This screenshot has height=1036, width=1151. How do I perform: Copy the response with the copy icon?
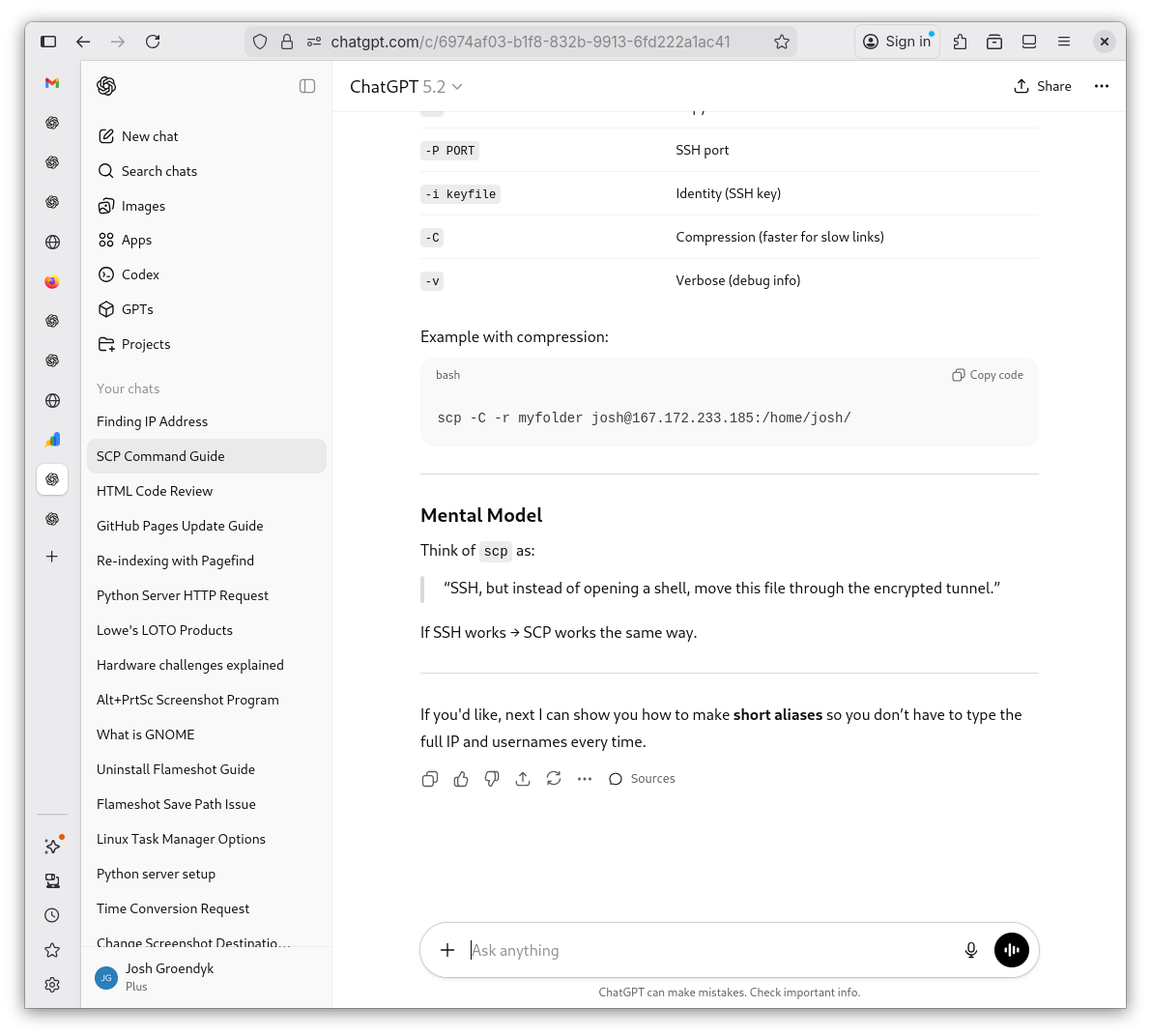(430, 779)
